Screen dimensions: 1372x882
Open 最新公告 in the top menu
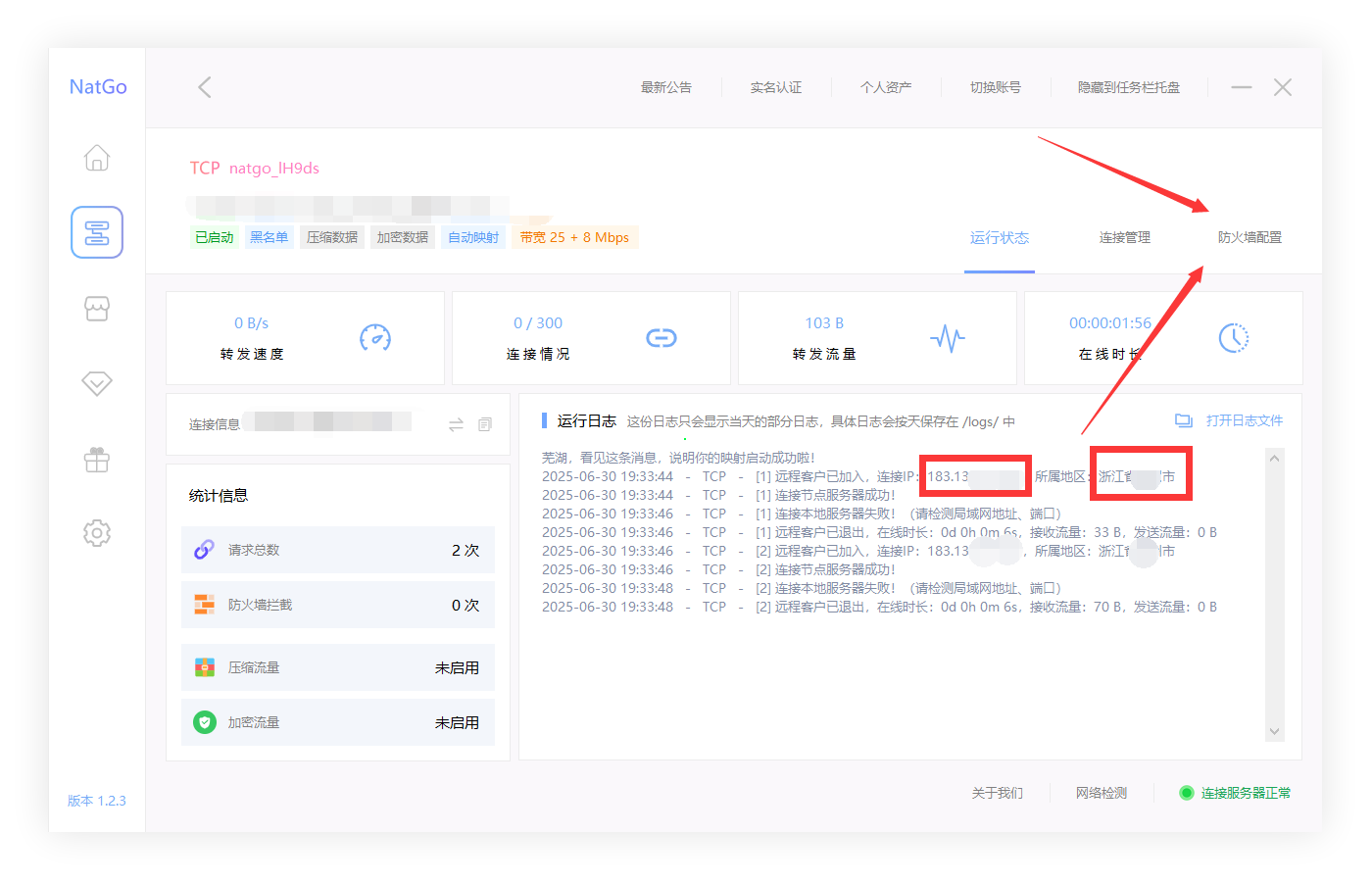(x=666, y=87)
